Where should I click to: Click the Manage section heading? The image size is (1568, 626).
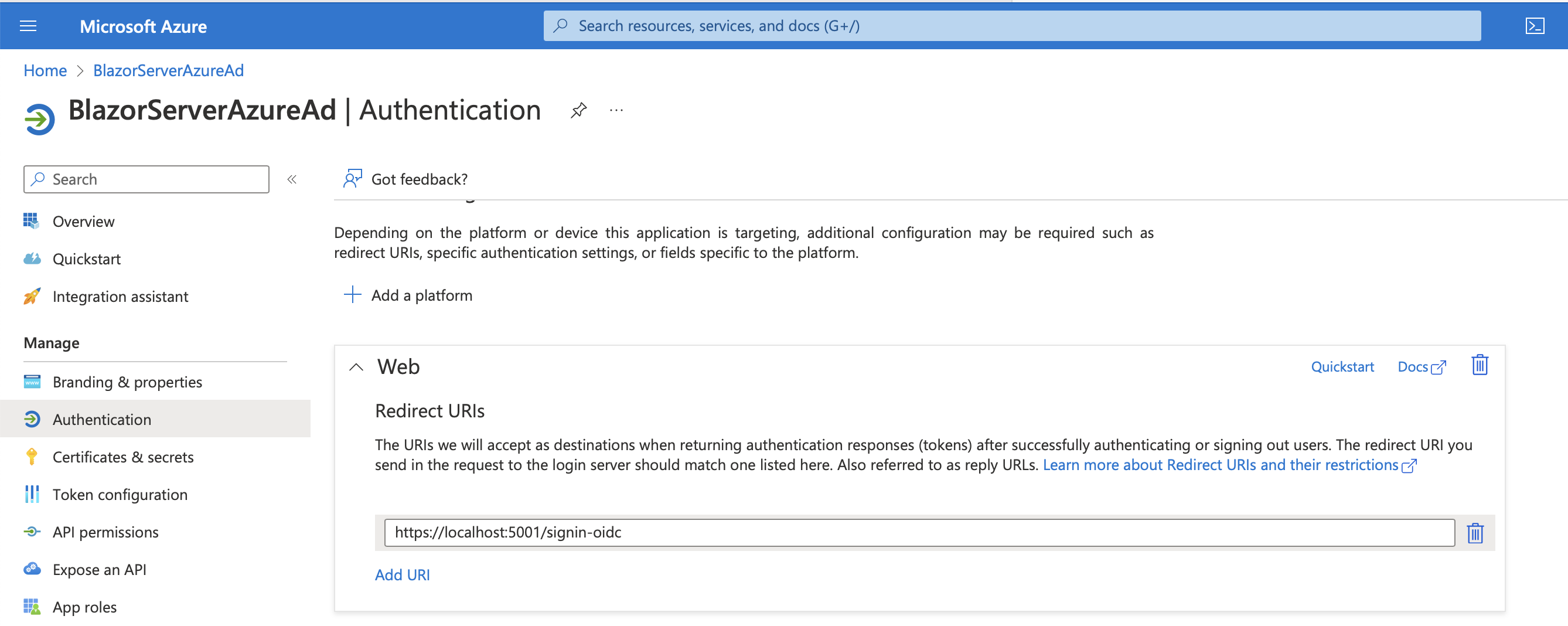click(x=51, y=343)
